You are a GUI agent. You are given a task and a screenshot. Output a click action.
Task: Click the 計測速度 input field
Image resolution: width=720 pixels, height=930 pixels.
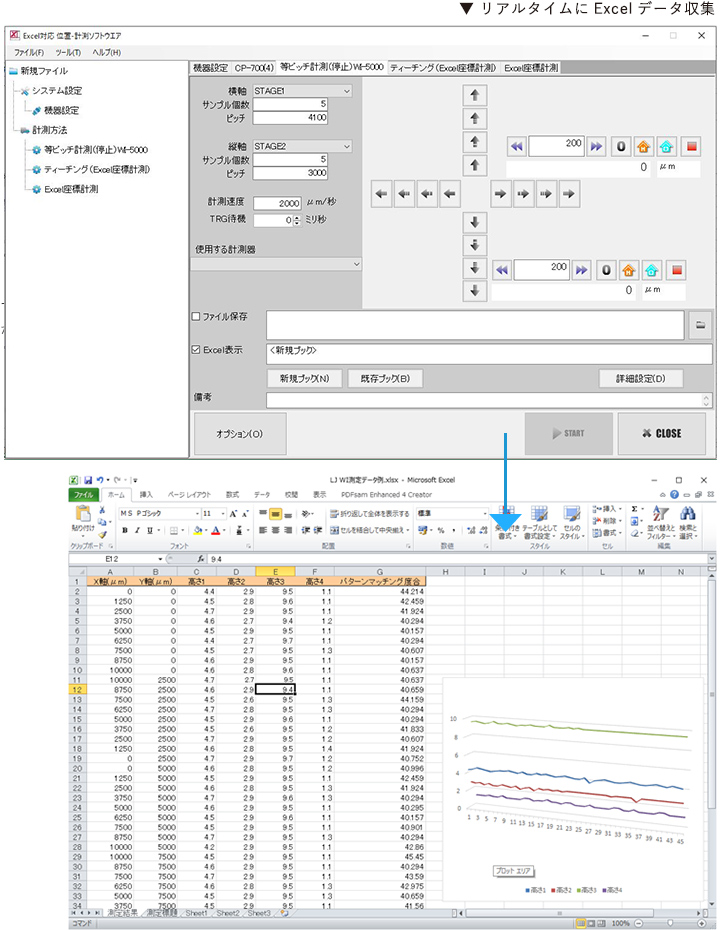[x=276, y=202]
